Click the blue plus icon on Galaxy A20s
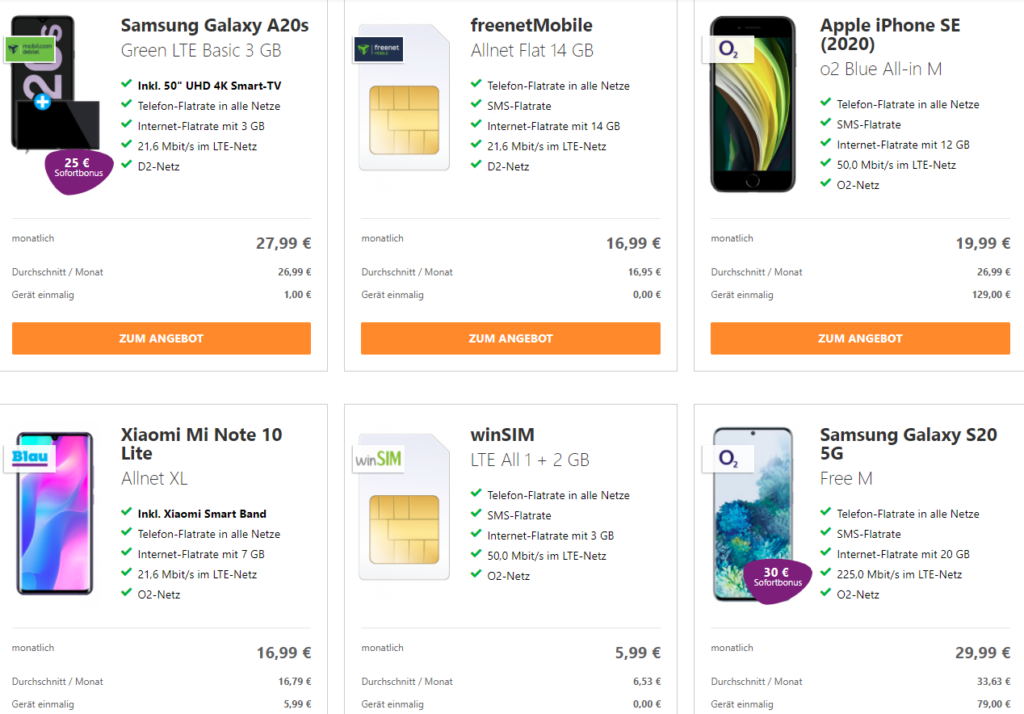The image size is (1024, 714). click(42, 102)
